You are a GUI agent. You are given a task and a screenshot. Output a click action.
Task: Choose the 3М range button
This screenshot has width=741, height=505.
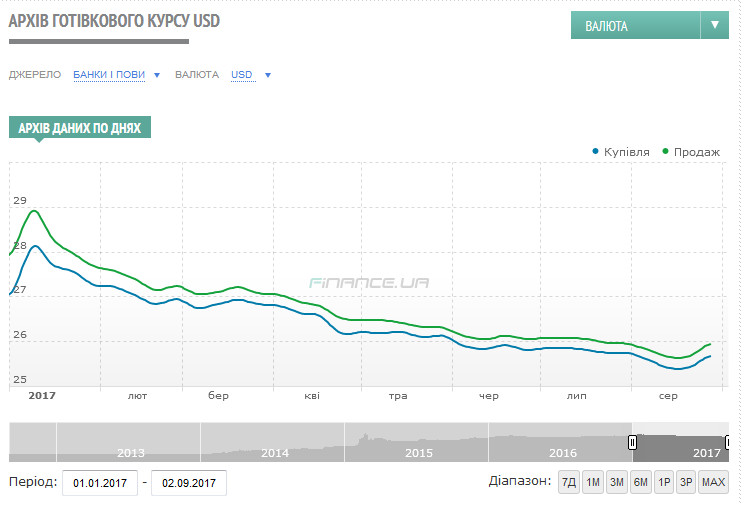[x=617, y=483]
